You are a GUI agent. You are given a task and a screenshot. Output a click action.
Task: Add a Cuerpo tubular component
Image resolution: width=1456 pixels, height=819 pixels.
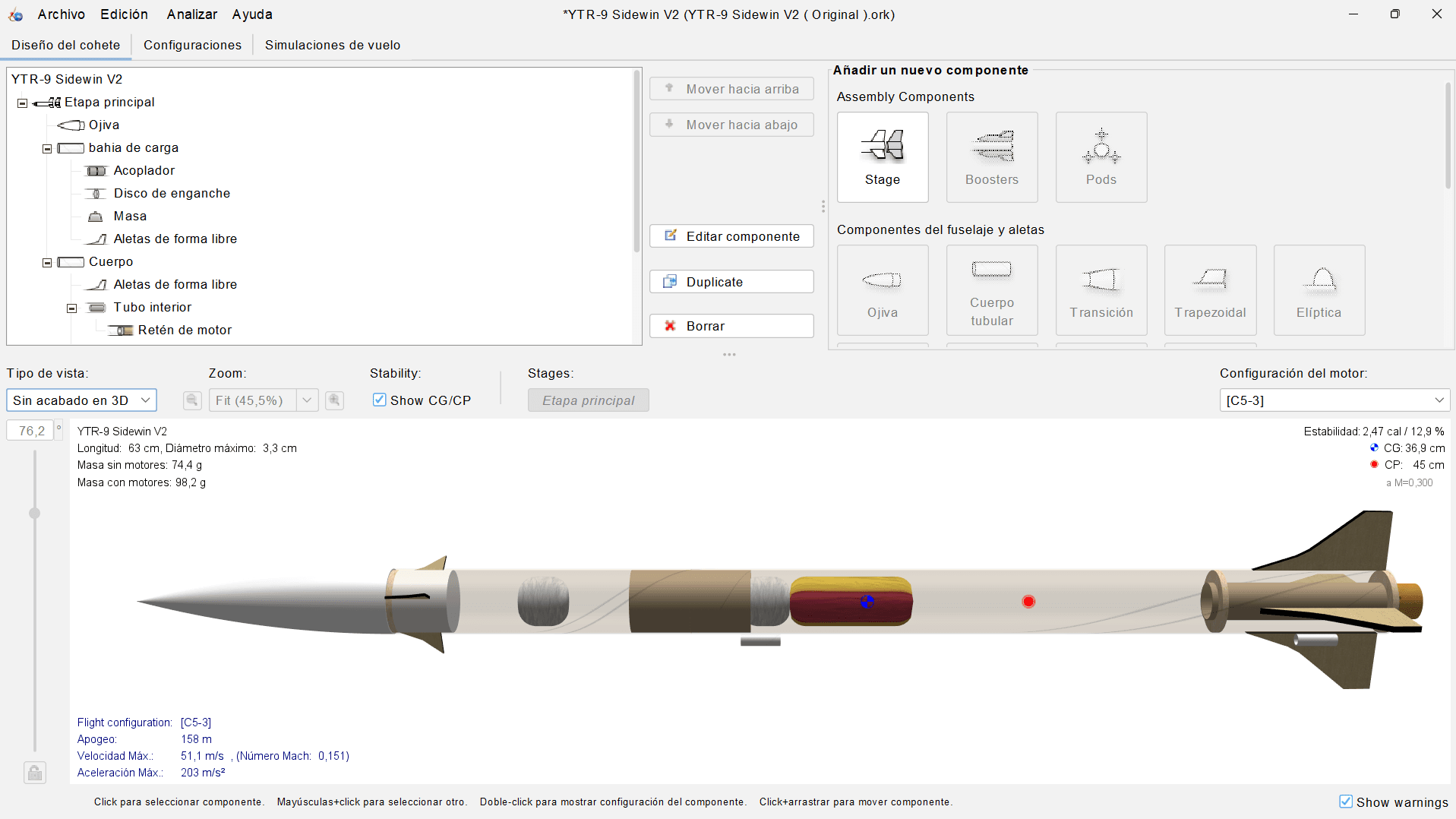(992, 290)
